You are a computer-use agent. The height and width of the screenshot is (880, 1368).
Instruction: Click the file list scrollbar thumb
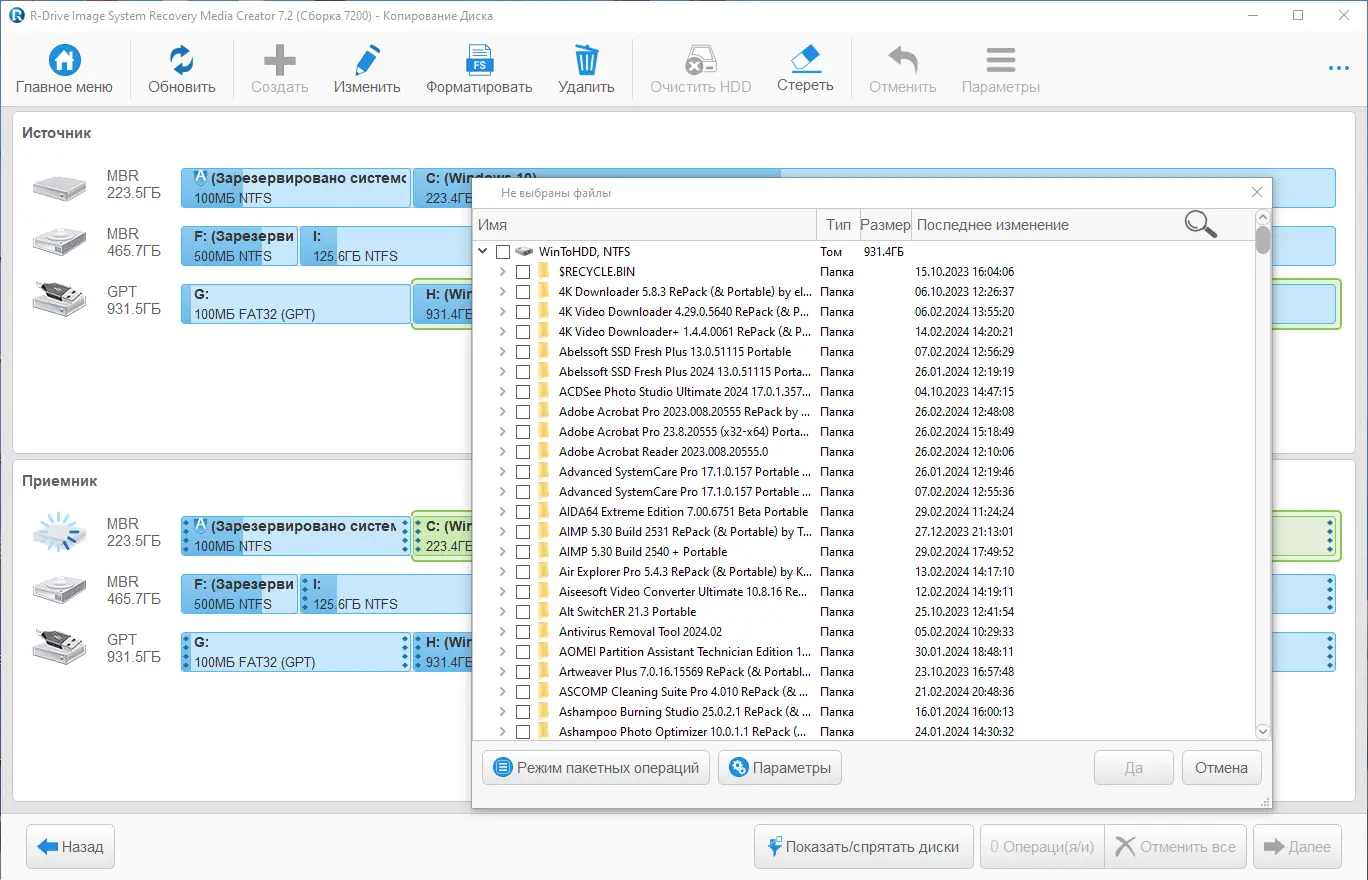[x=1263, y=240]
